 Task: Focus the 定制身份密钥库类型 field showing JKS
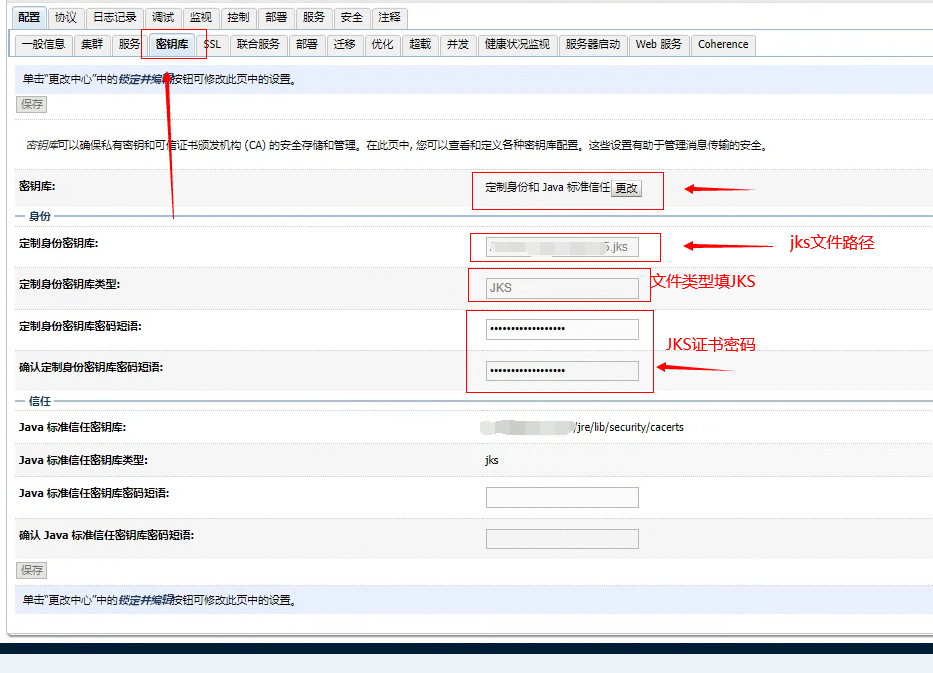(562, 288)
